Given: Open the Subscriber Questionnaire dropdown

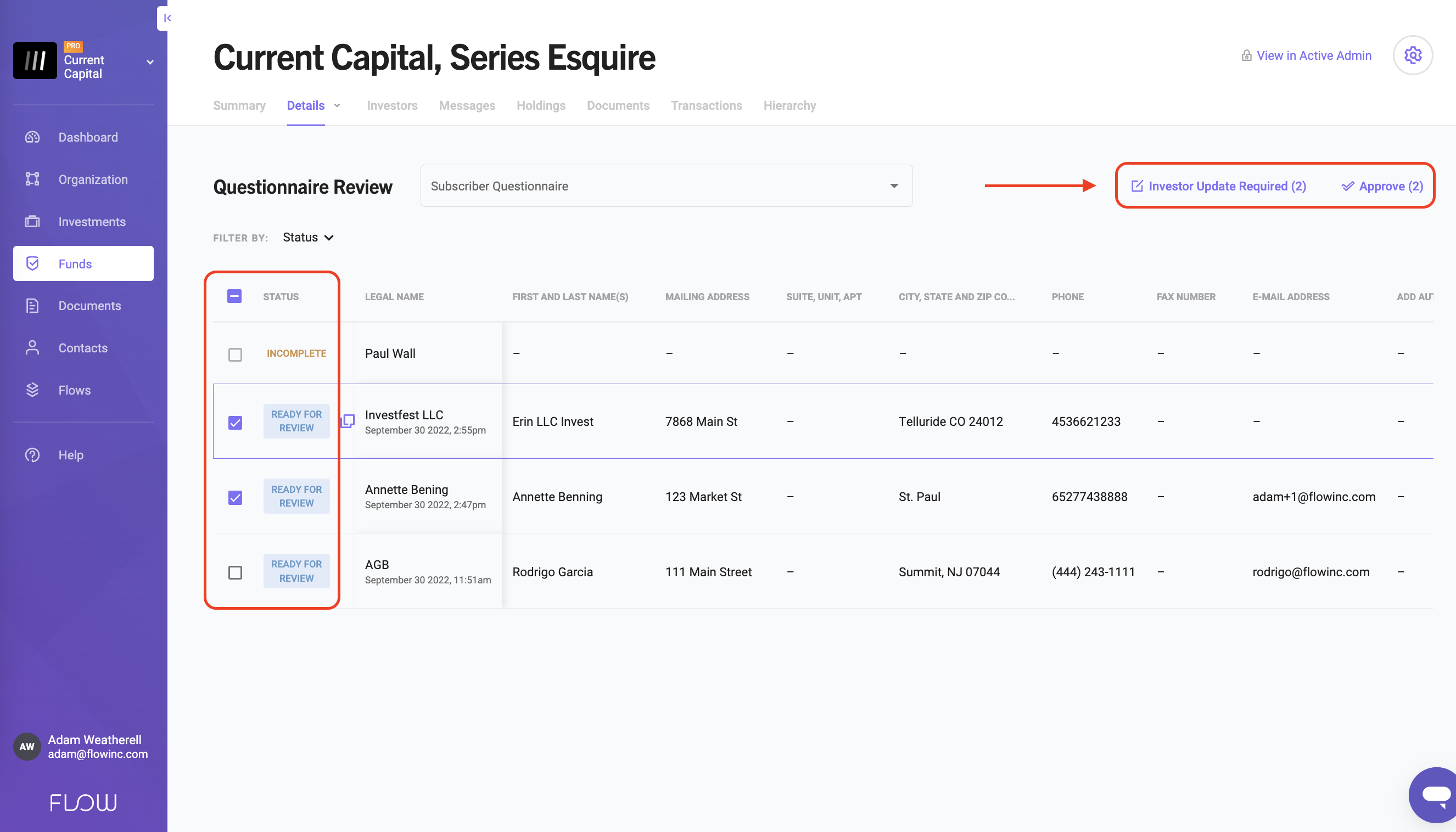Looking at the screenshot, I should [667, 186].
